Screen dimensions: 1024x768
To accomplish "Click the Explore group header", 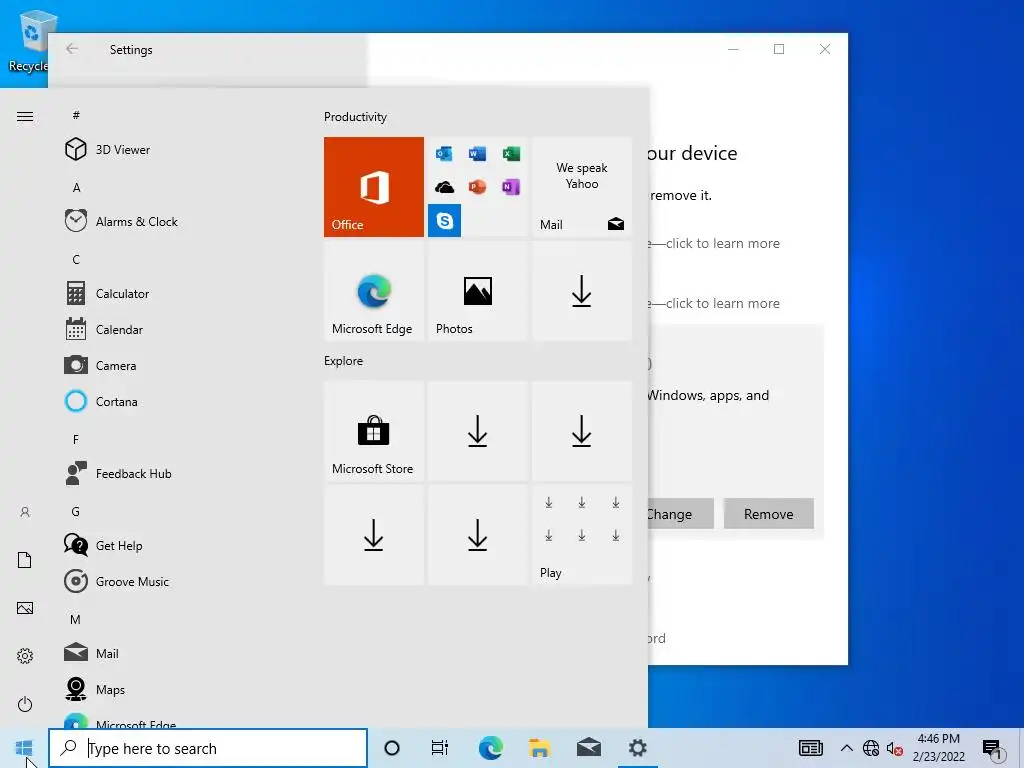I will 344,360.
